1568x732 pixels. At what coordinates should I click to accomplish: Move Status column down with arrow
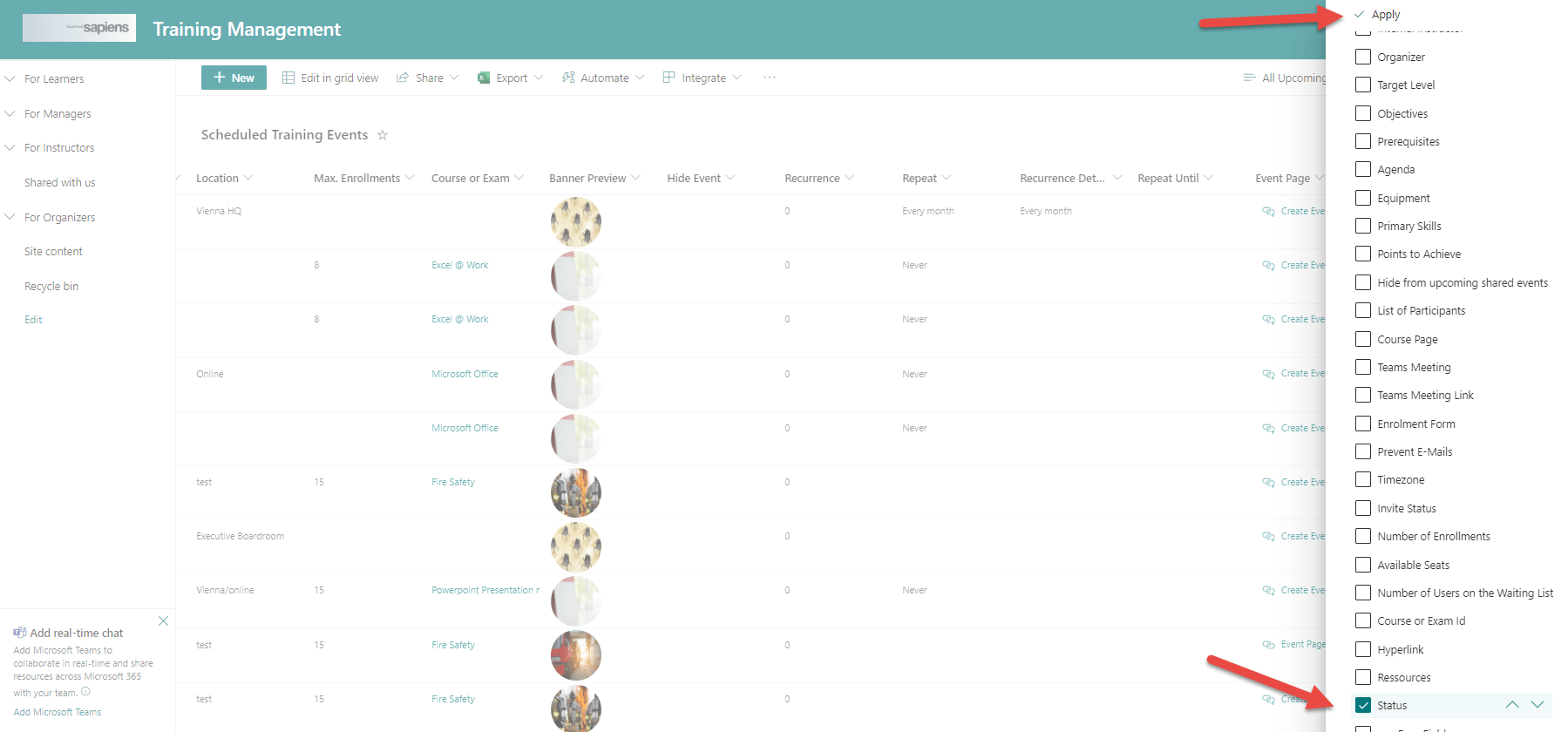[1537, 705]
